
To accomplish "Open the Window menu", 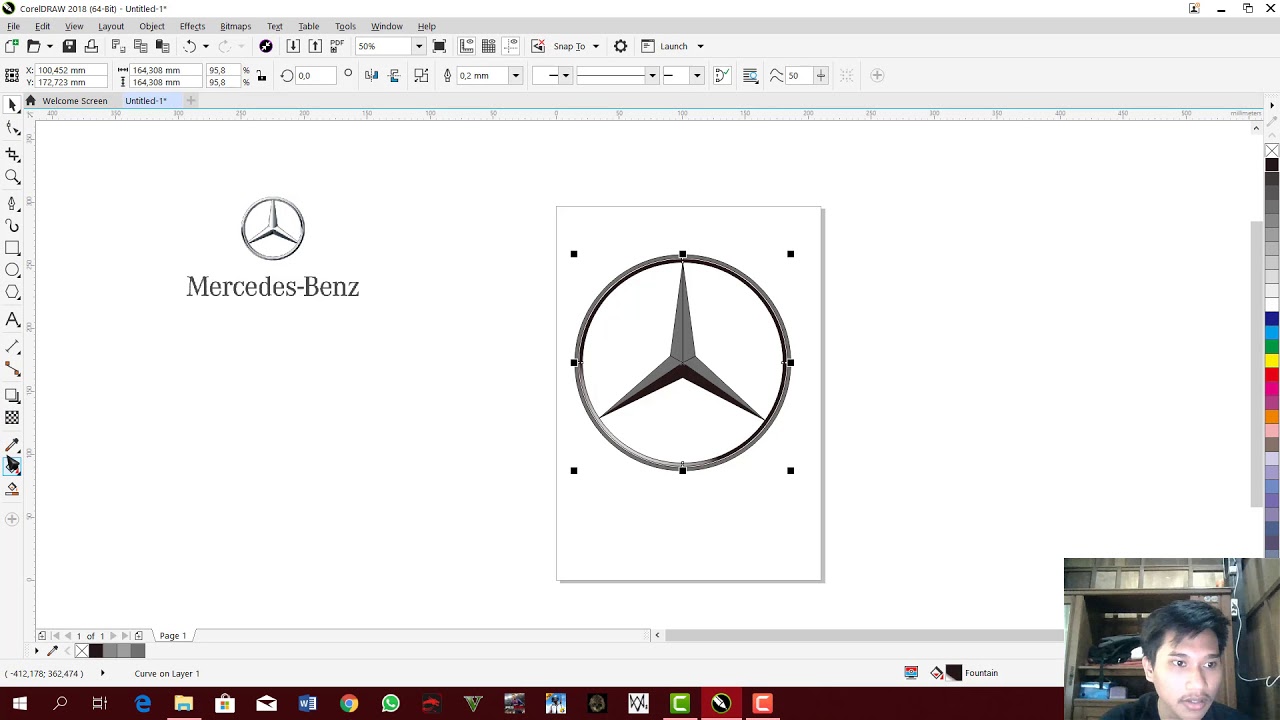I will (386, 26).
